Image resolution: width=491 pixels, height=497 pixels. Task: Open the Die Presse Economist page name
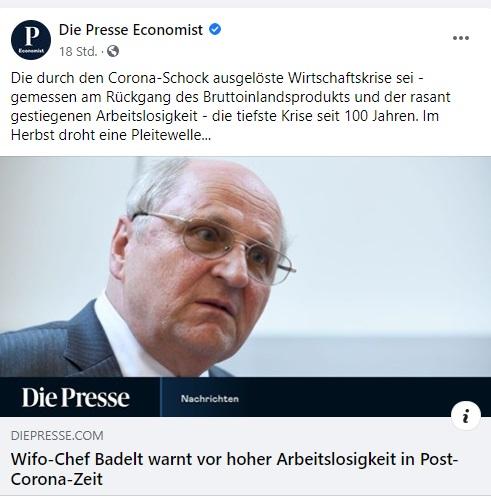click(x=131, y=30)
